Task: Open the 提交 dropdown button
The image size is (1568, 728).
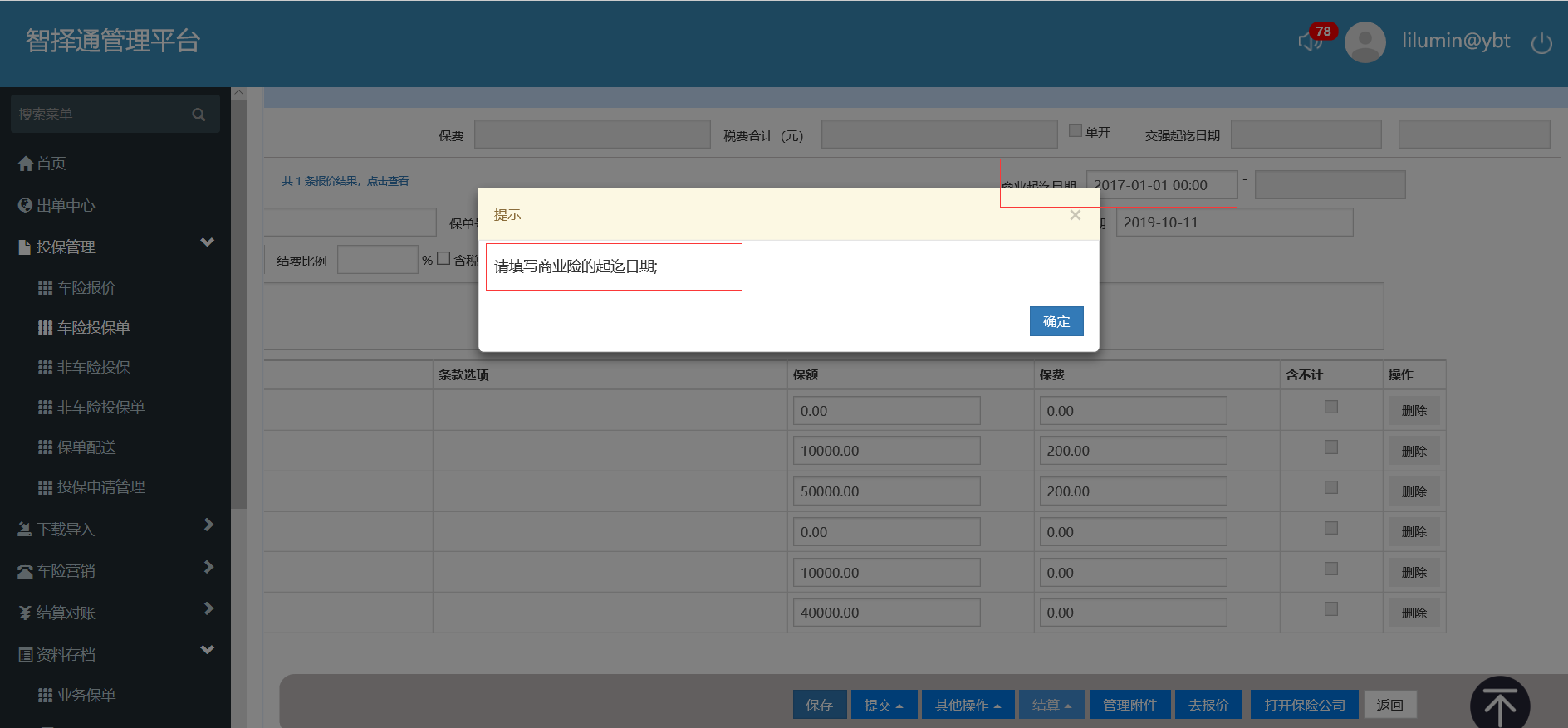Action: 884,705
